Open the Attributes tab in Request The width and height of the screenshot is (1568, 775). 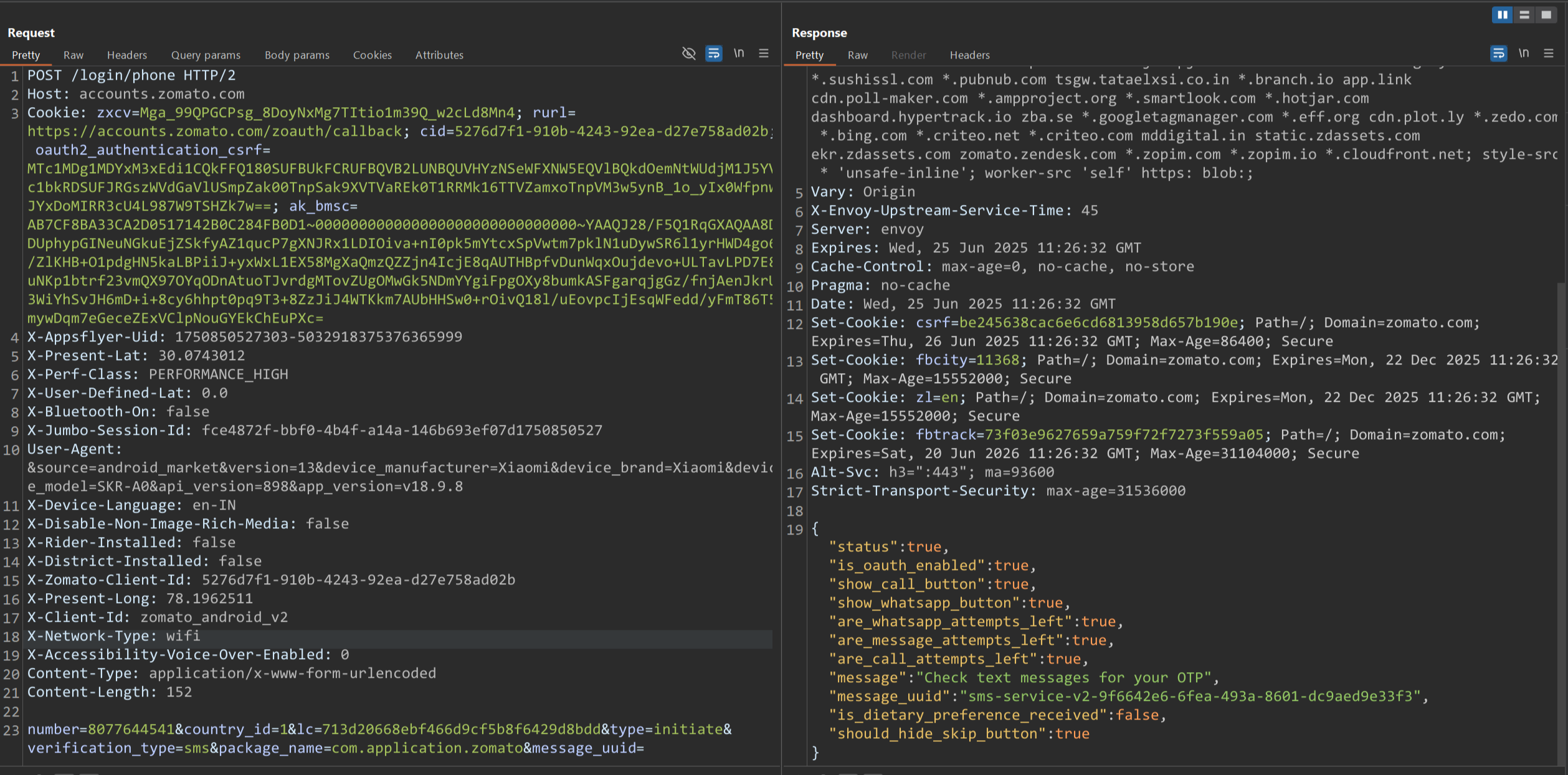click(x=439, y=55)
